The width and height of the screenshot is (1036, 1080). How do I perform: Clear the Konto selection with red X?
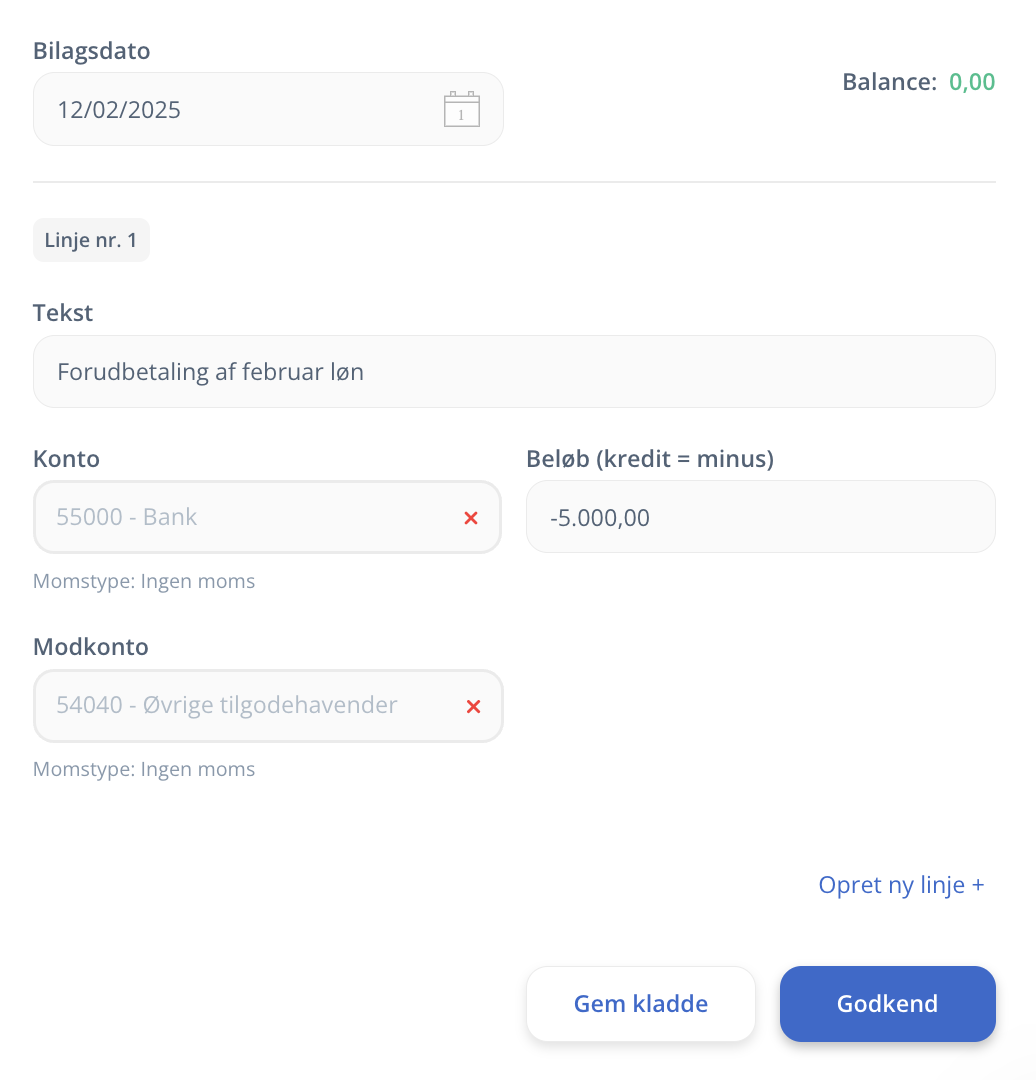(x=471, y=518)
